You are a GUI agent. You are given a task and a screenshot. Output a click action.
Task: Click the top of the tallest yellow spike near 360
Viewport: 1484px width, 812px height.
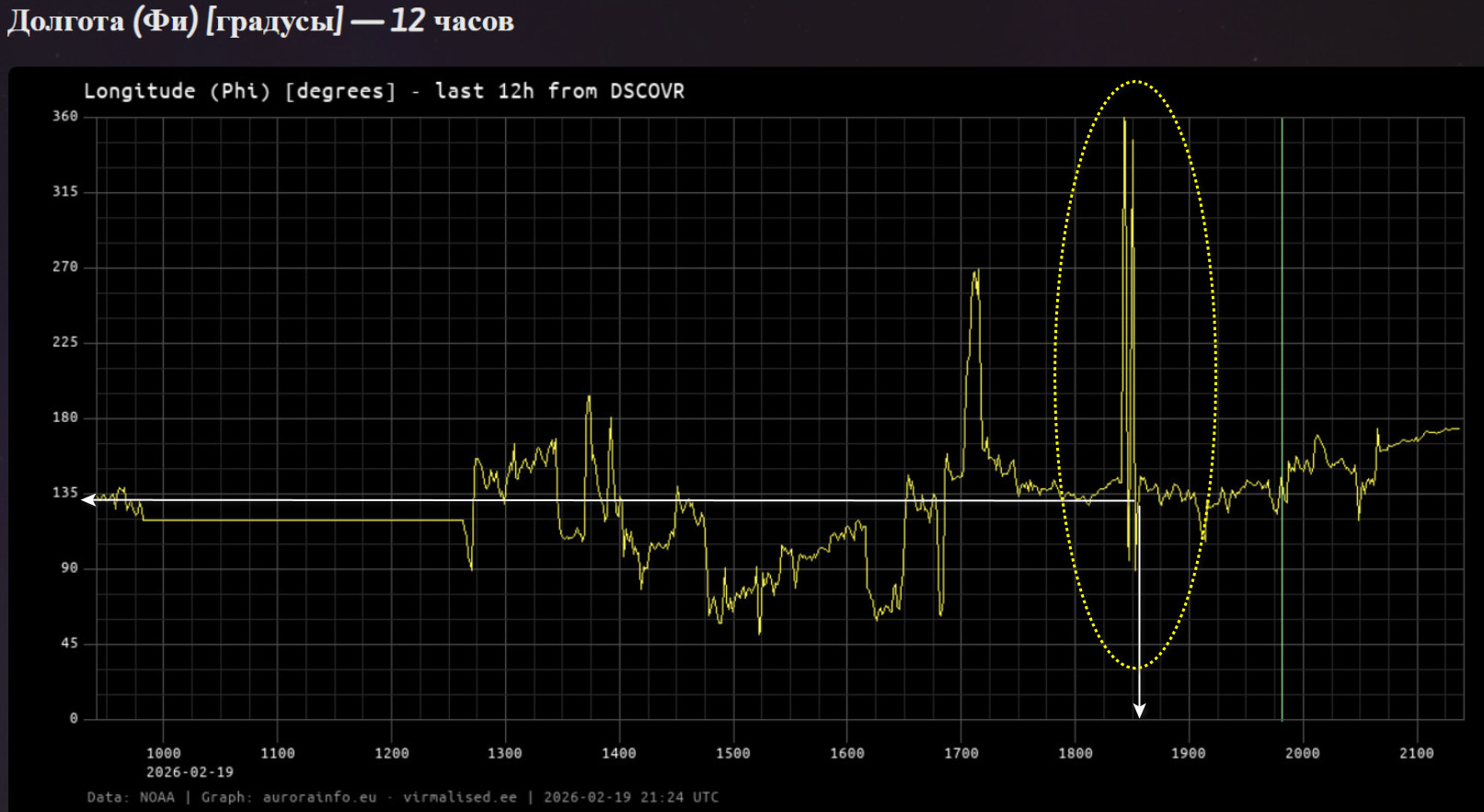pos(1124,120)
